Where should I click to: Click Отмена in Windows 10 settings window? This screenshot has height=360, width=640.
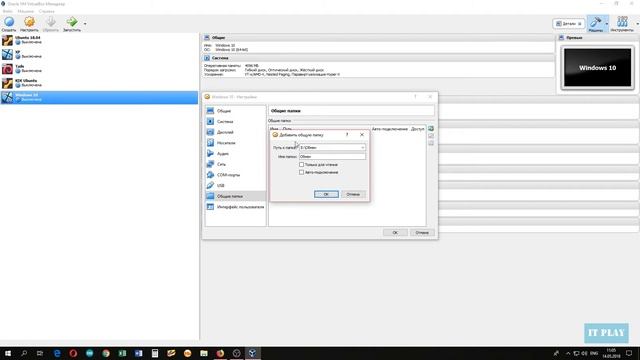tap(422, 232)
